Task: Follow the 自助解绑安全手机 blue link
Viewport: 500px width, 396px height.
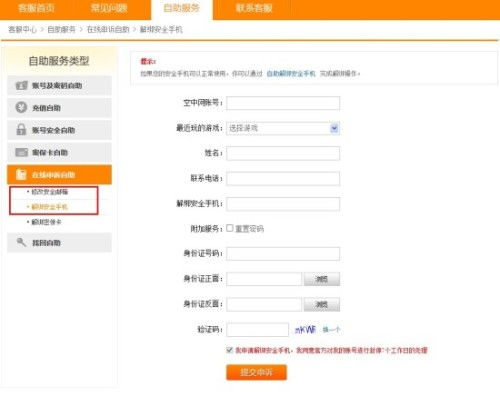Action: click(291, 73)
